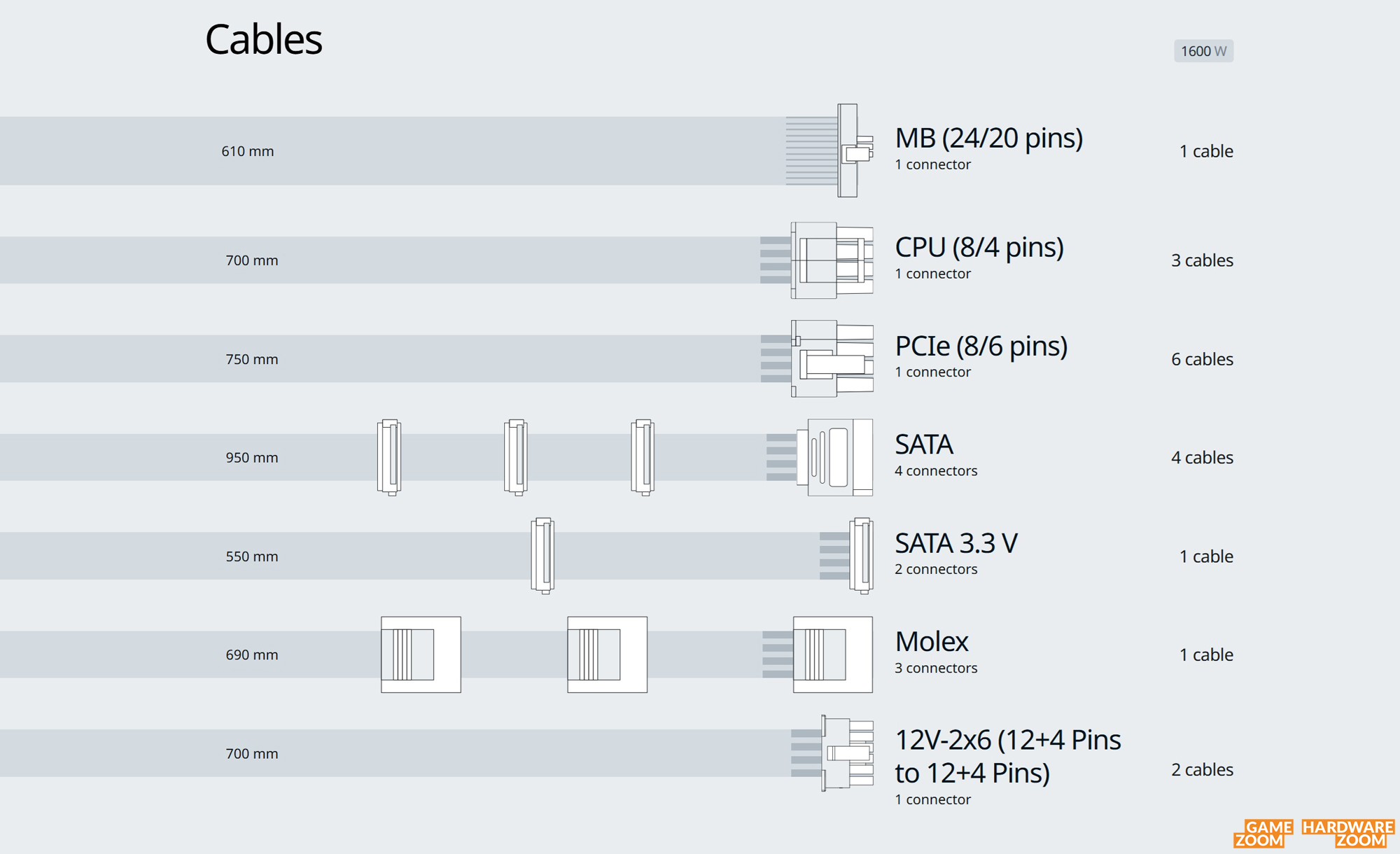Click the middle Molex connector icon
The image size is (1400, 854).
pyautogui.click(x=608, y=654)
